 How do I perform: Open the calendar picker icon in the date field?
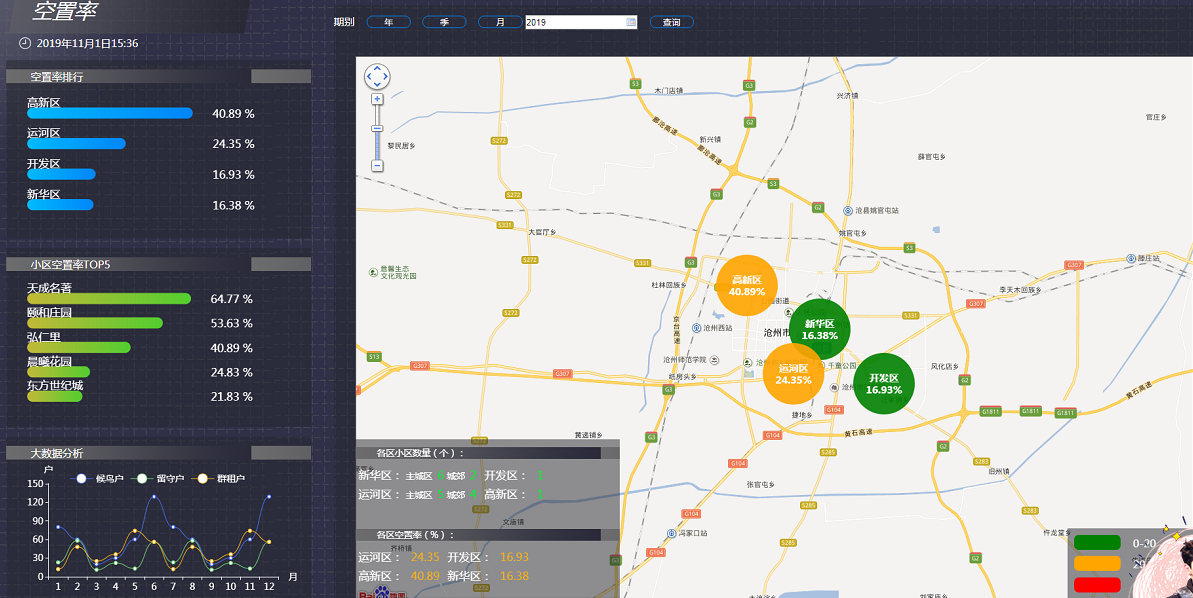631,22
